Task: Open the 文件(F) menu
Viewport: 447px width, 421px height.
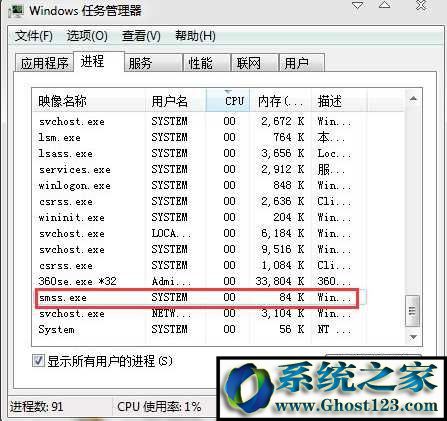Action: pos(34,36)
